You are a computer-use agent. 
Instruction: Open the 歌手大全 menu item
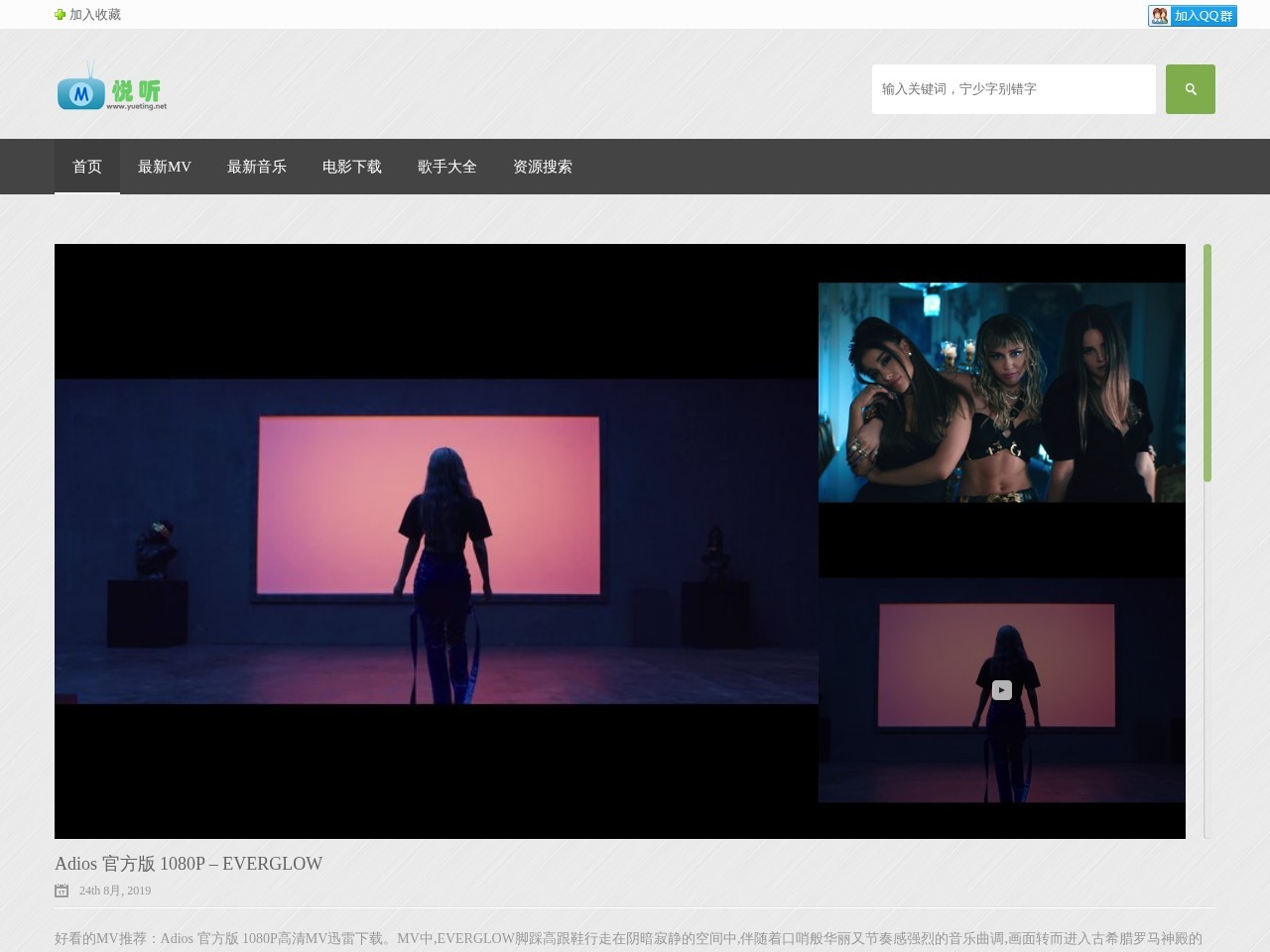pyautogui.click(x=447, y=167)
